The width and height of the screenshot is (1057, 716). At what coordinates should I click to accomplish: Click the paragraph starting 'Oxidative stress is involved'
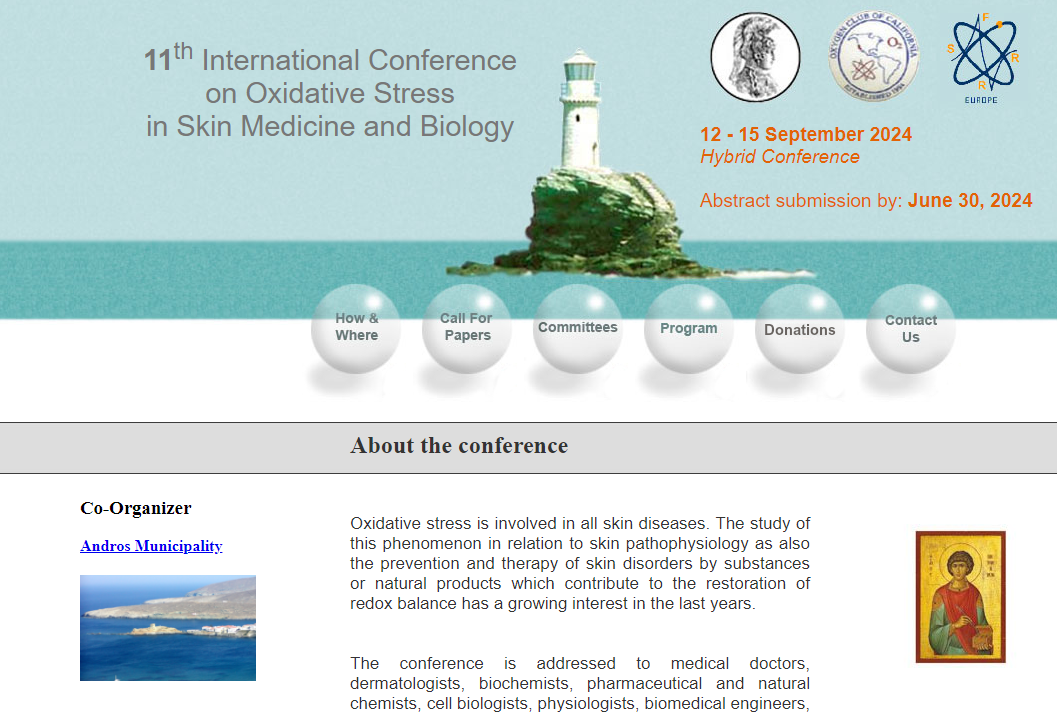pyautogui.click(x=580, y=563)
